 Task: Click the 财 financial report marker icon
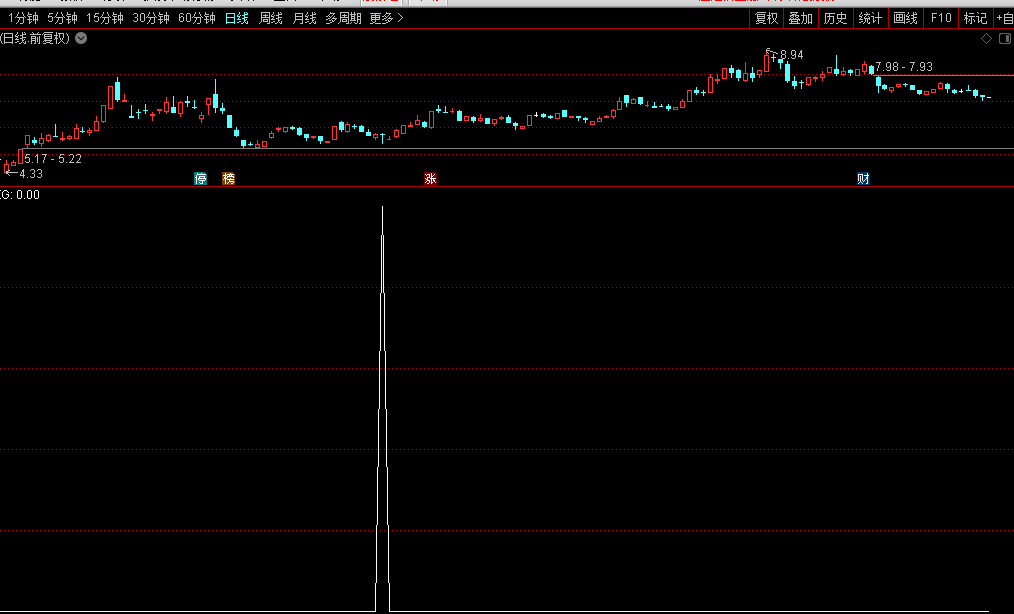click(x=863, y=179)
